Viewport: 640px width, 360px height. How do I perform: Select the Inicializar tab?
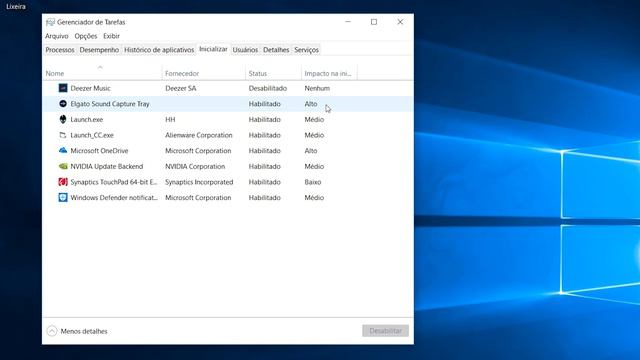(213, 49)
